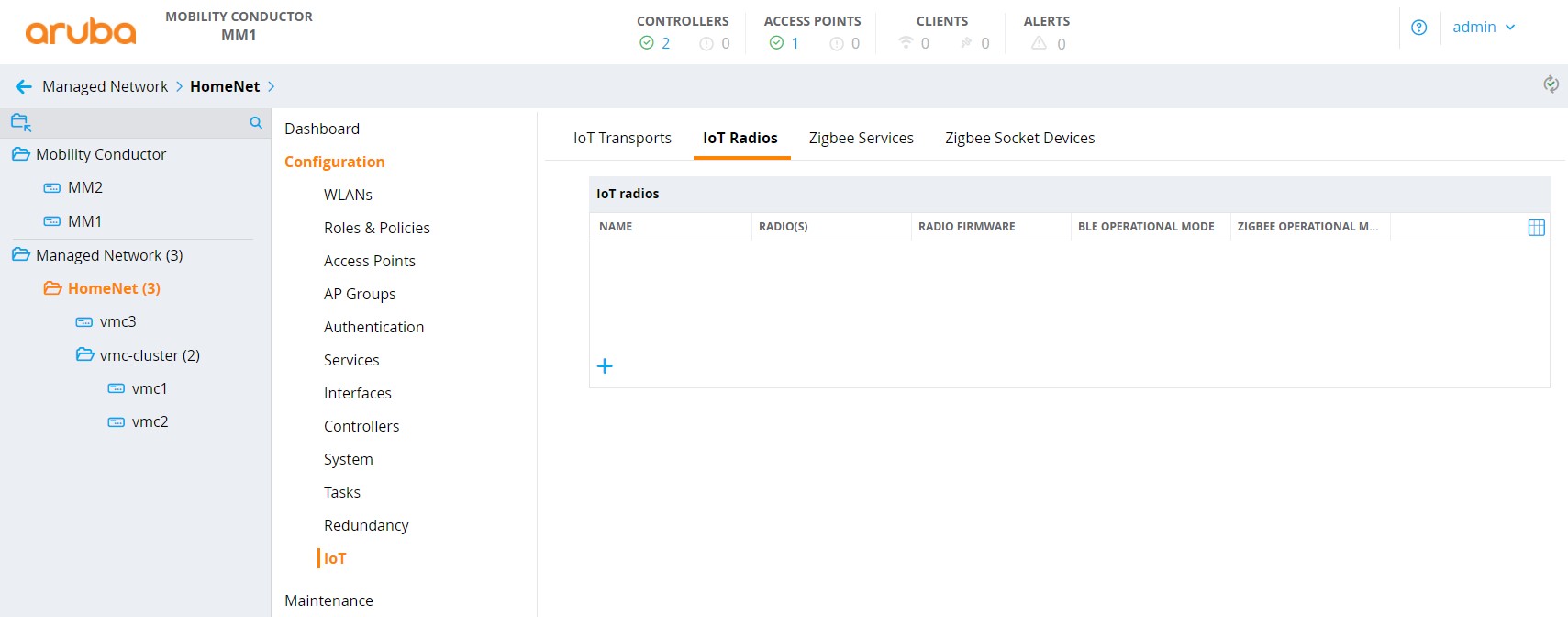This screenshot has width=1568, height=617.
Task: Select MM2 in the tree
Action: point(84,187)
